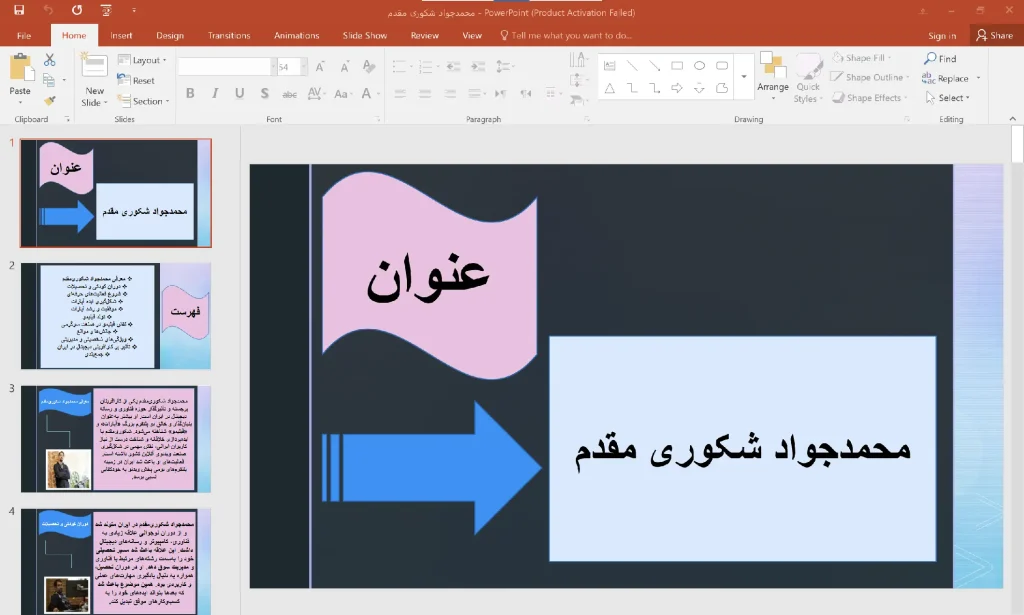Toggle Bold formatting
Image resolution: width=1024 pixels, height=615 pixels.
[x=190, y=93]
